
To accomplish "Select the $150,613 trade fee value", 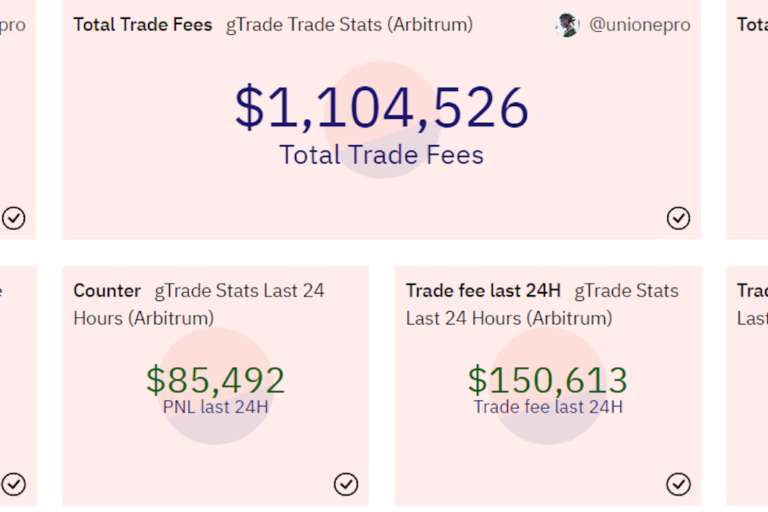I will [x=548, y=379].
